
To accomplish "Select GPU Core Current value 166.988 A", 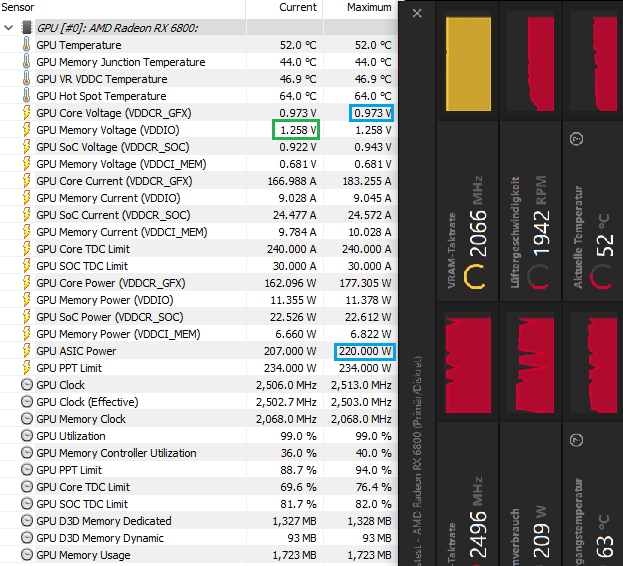I will pyautogui.click(x=292, y=181).
